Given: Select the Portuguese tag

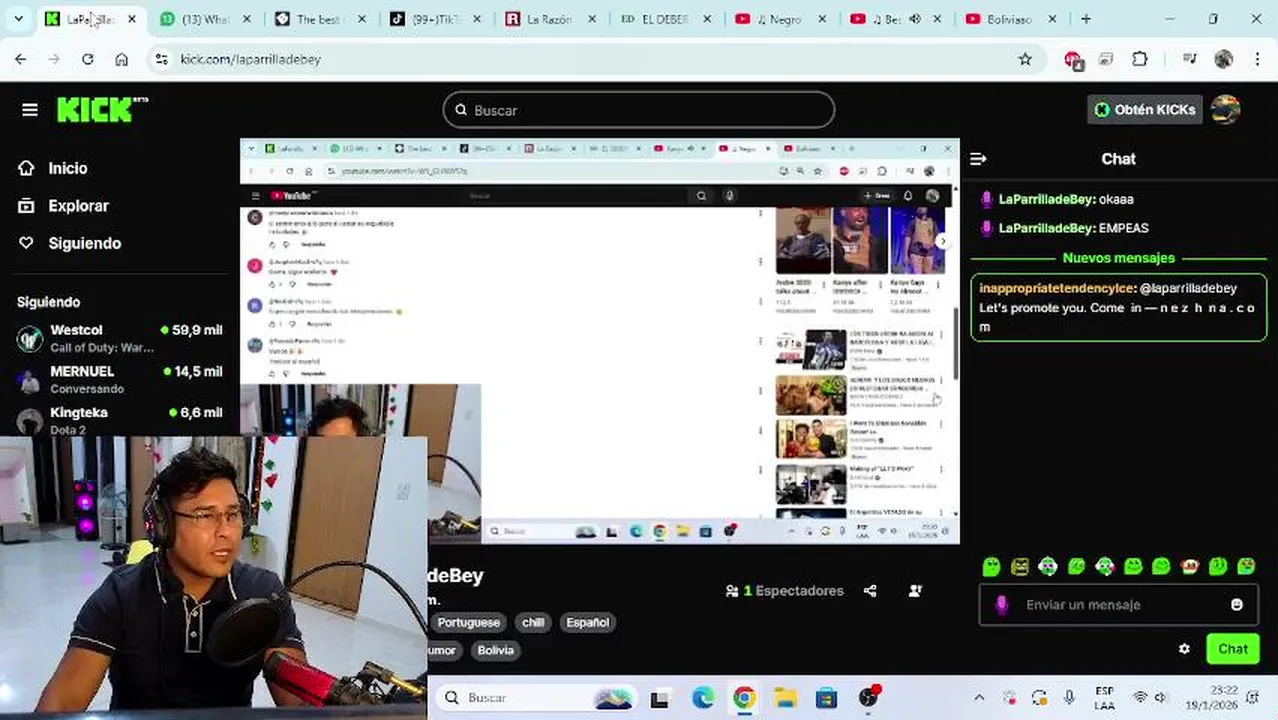Looking at the screenshot, I should click(x=468, y=622).
